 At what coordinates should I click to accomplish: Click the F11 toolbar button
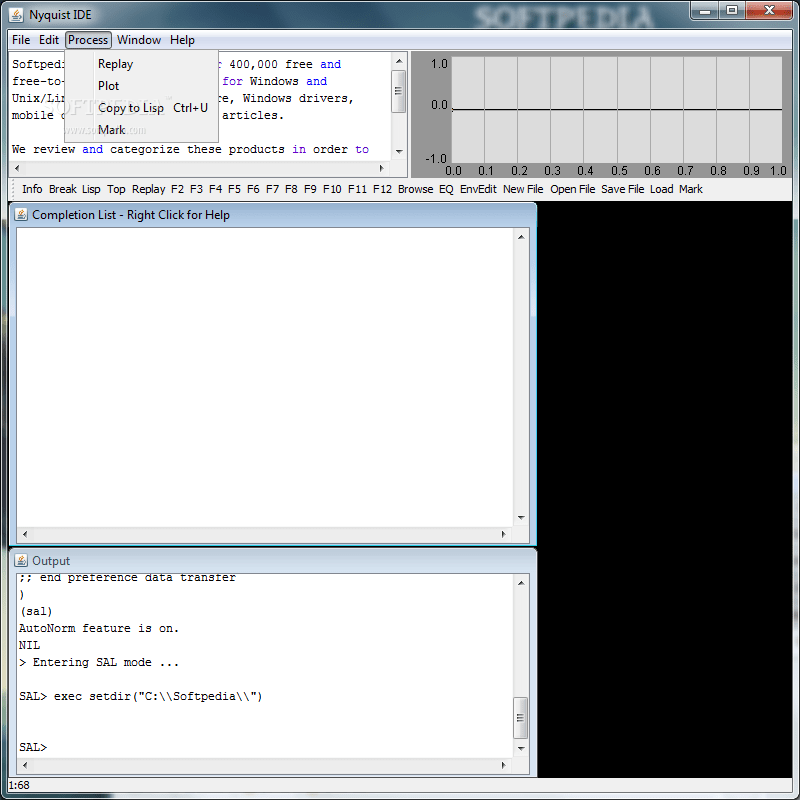pos(357,189)
